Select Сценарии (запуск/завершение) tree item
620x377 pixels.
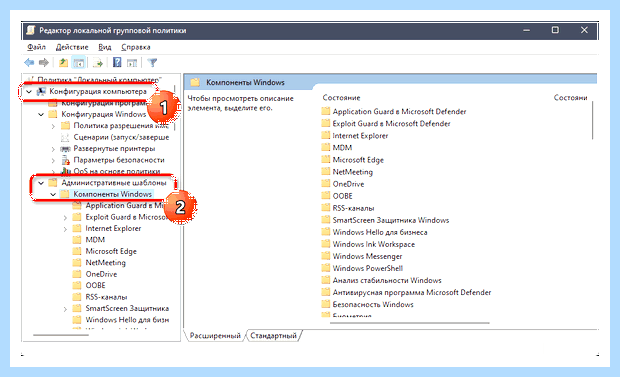click(121, 137)
